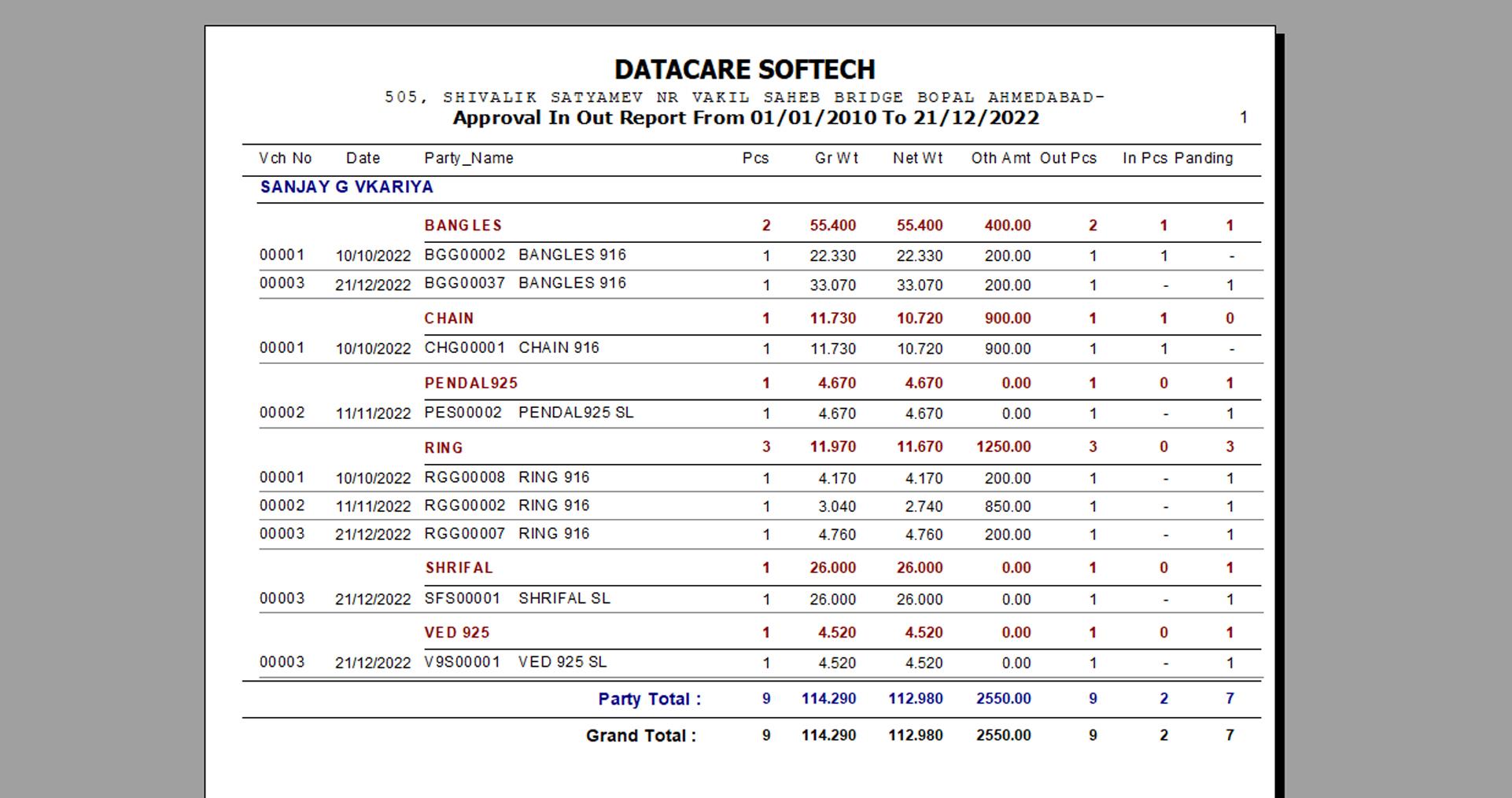Click voucher 00003 in BGG00037 row
1512x798 pixels.
(282, 283)
